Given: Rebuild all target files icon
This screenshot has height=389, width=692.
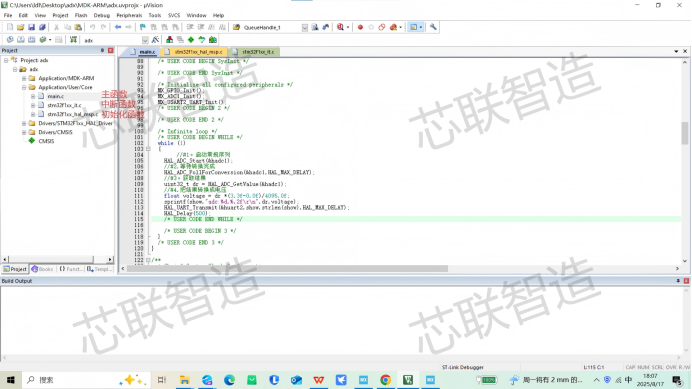Looking at the screenshot, I should (31, 40).
